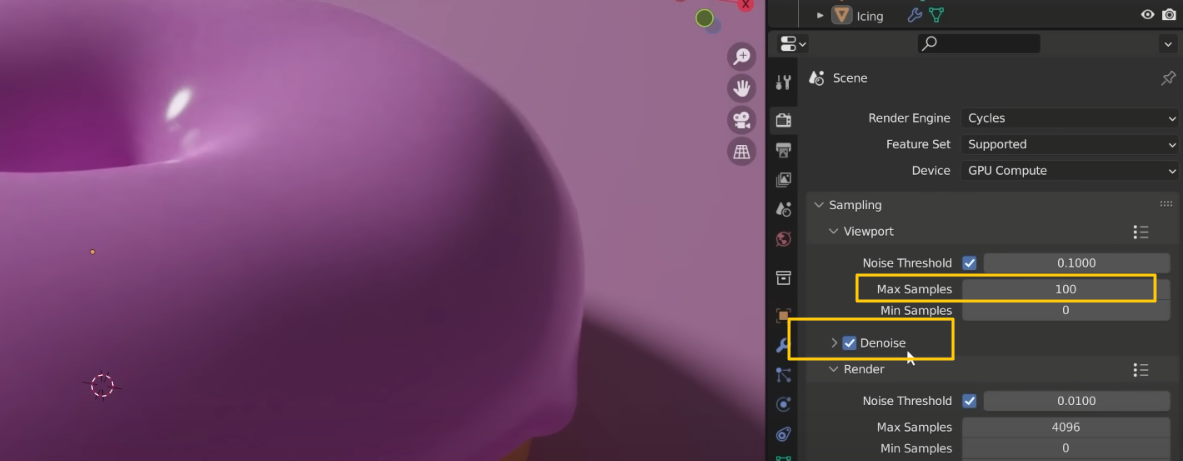
Task: Open the Scene properties tab
Action: [x=783, y=209]
